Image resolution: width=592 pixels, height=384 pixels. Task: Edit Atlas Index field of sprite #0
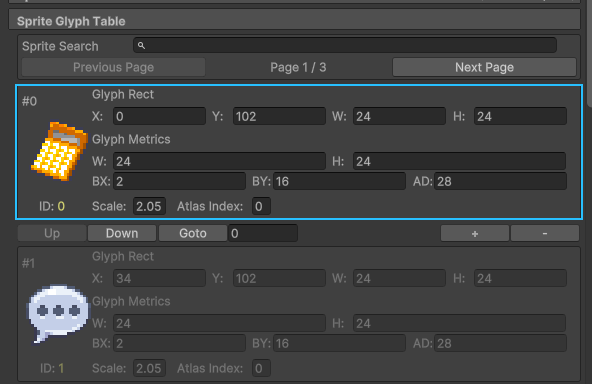[261, 206]
